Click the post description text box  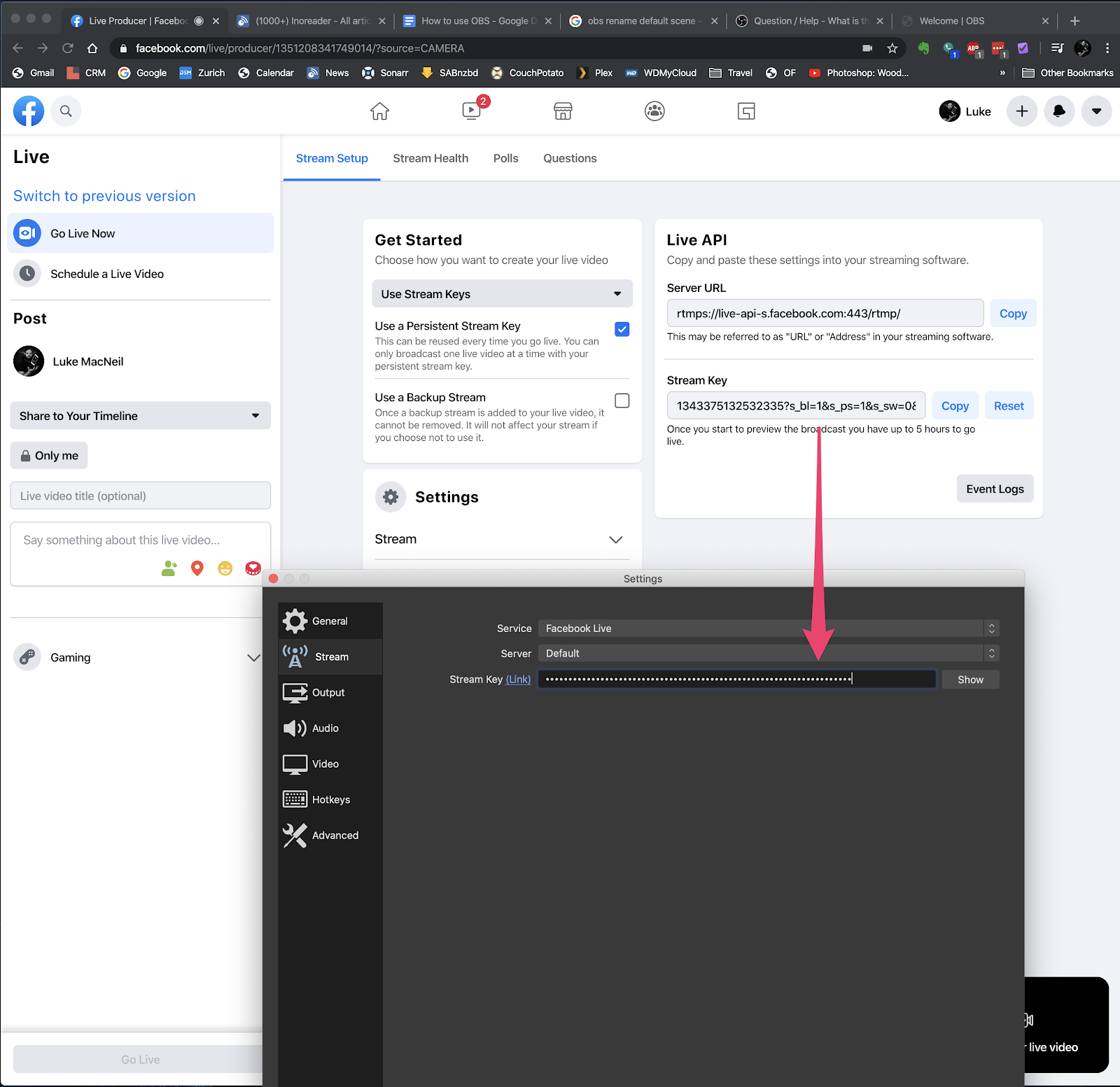[x=141, y=554]
